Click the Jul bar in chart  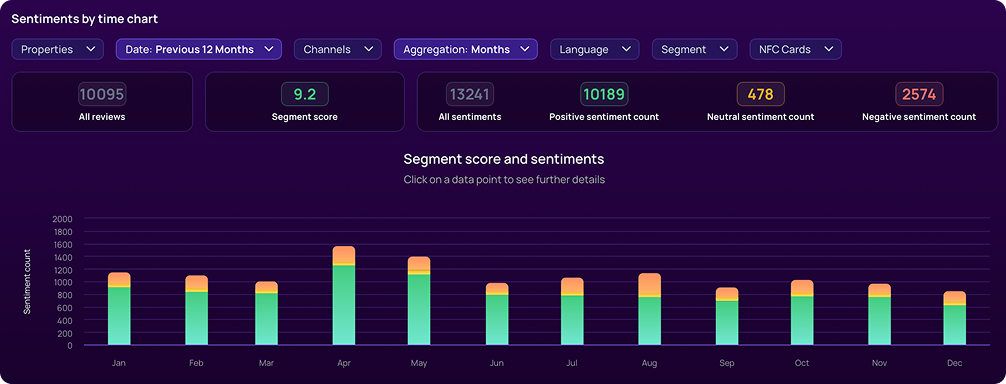572,312
